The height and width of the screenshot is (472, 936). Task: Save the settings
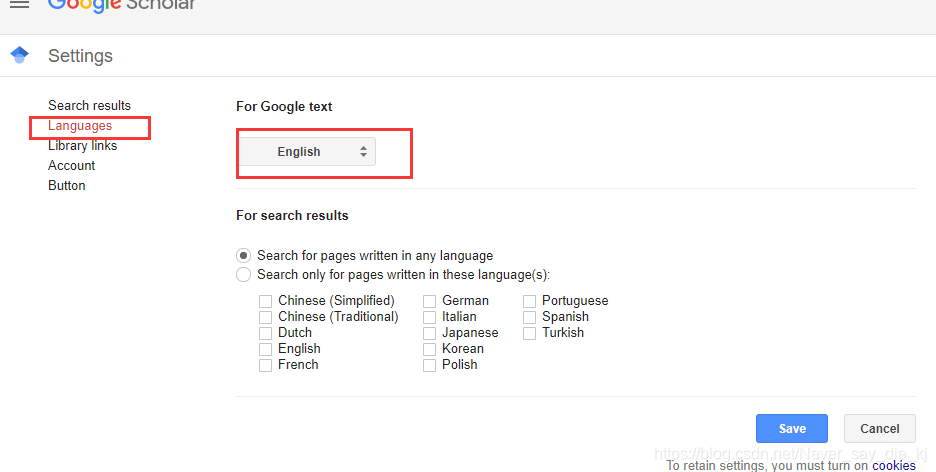click(x=792, y=428)
